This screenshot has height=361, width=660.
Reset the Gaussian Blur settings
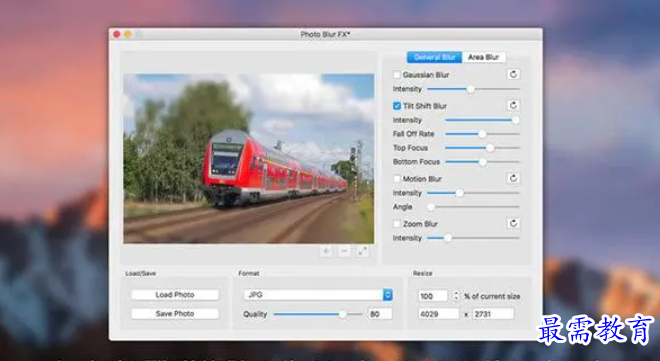tap(513, 74)
